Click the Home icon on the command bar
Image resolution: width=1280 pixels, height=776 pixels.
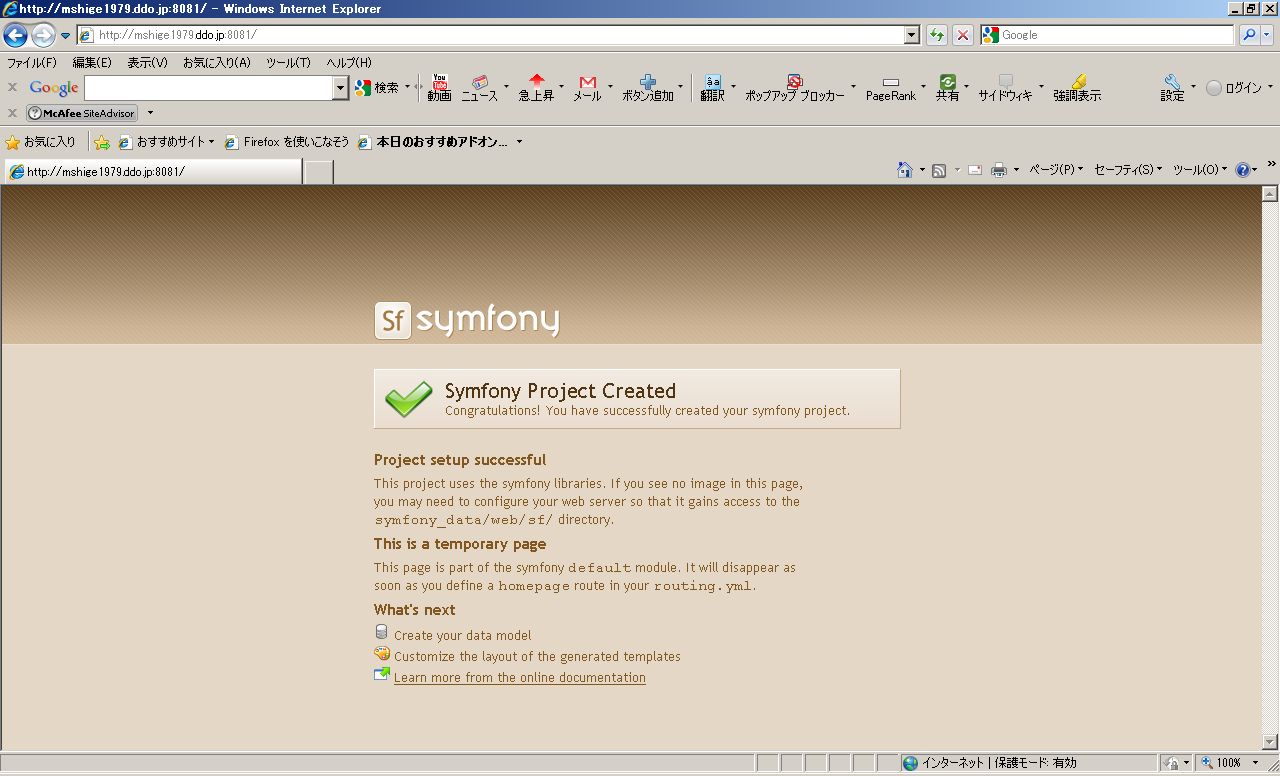tap(904, 170)
